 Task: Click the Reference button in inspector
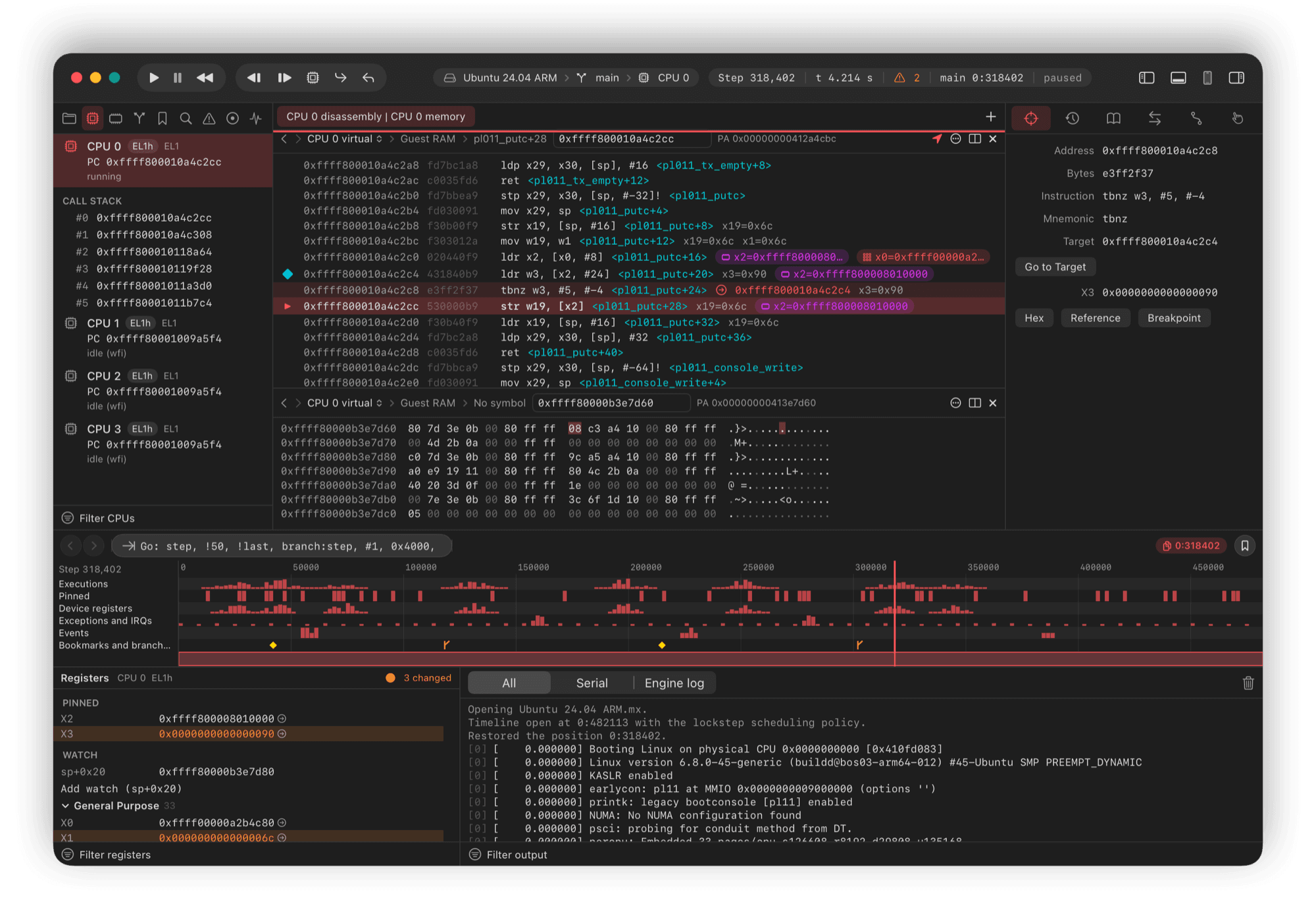(x=1096, y=318)
